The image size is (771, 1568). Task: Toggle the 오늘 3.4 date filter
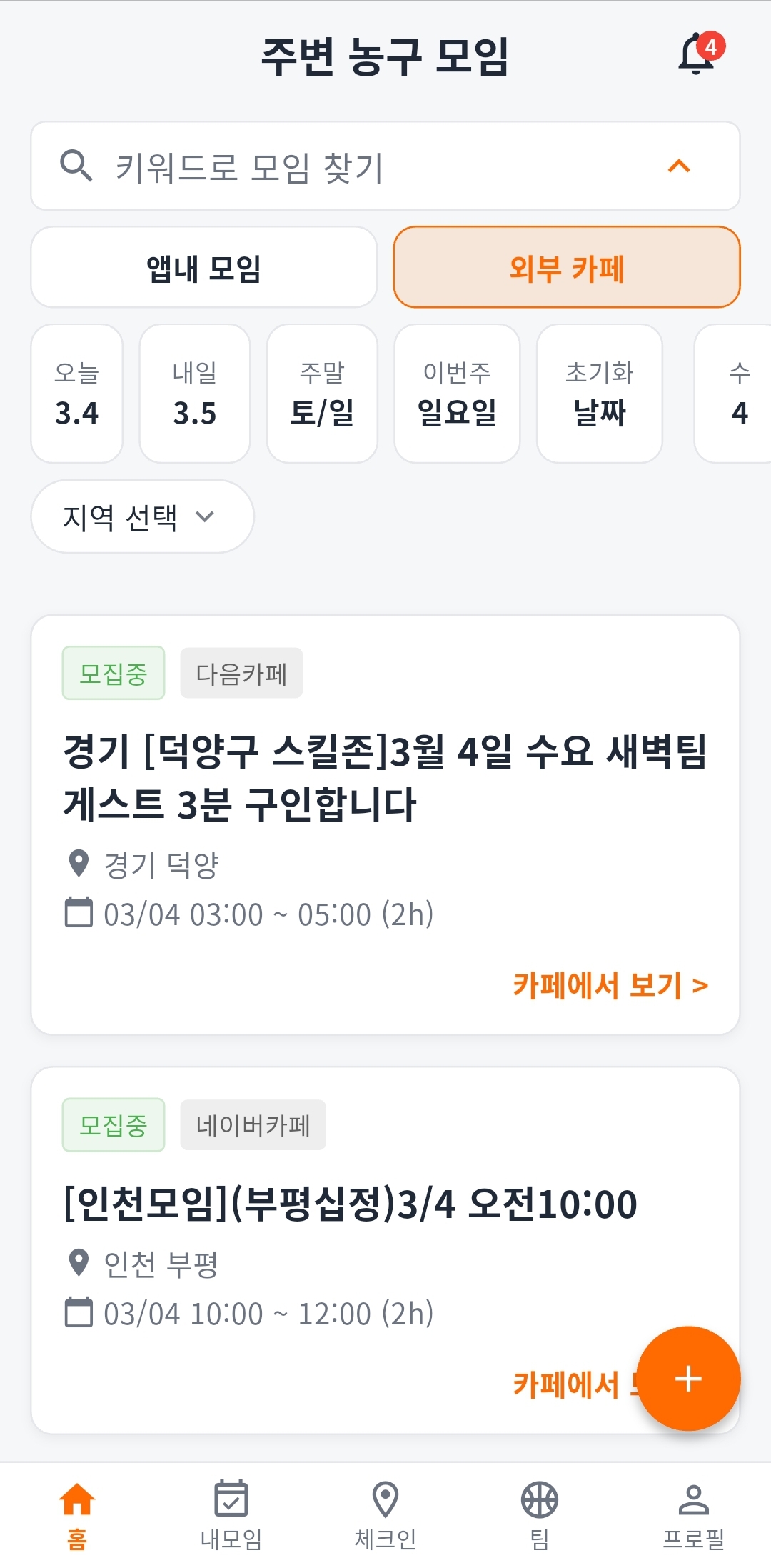[x=77, y=394]
